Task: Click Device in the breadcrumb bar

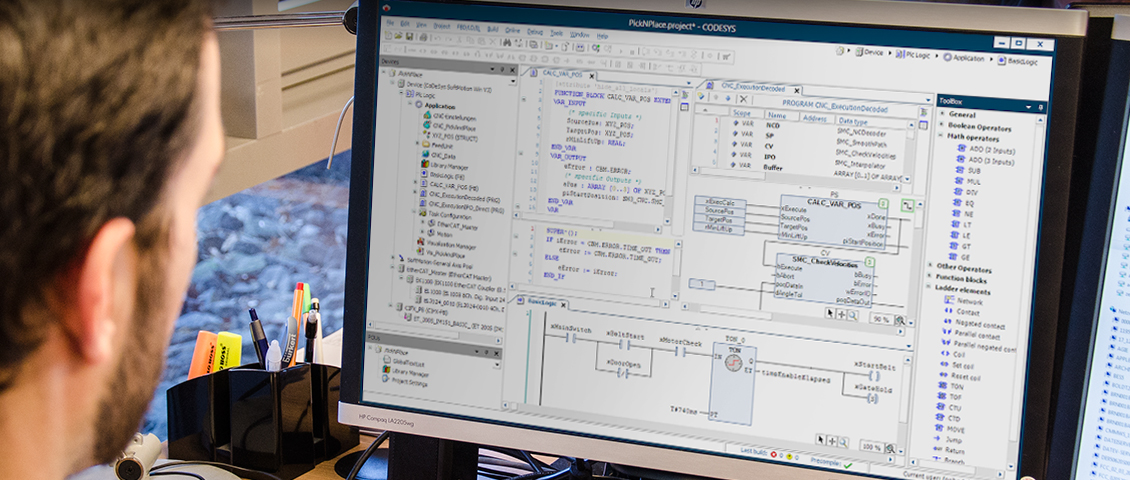Action: point(868,53)
